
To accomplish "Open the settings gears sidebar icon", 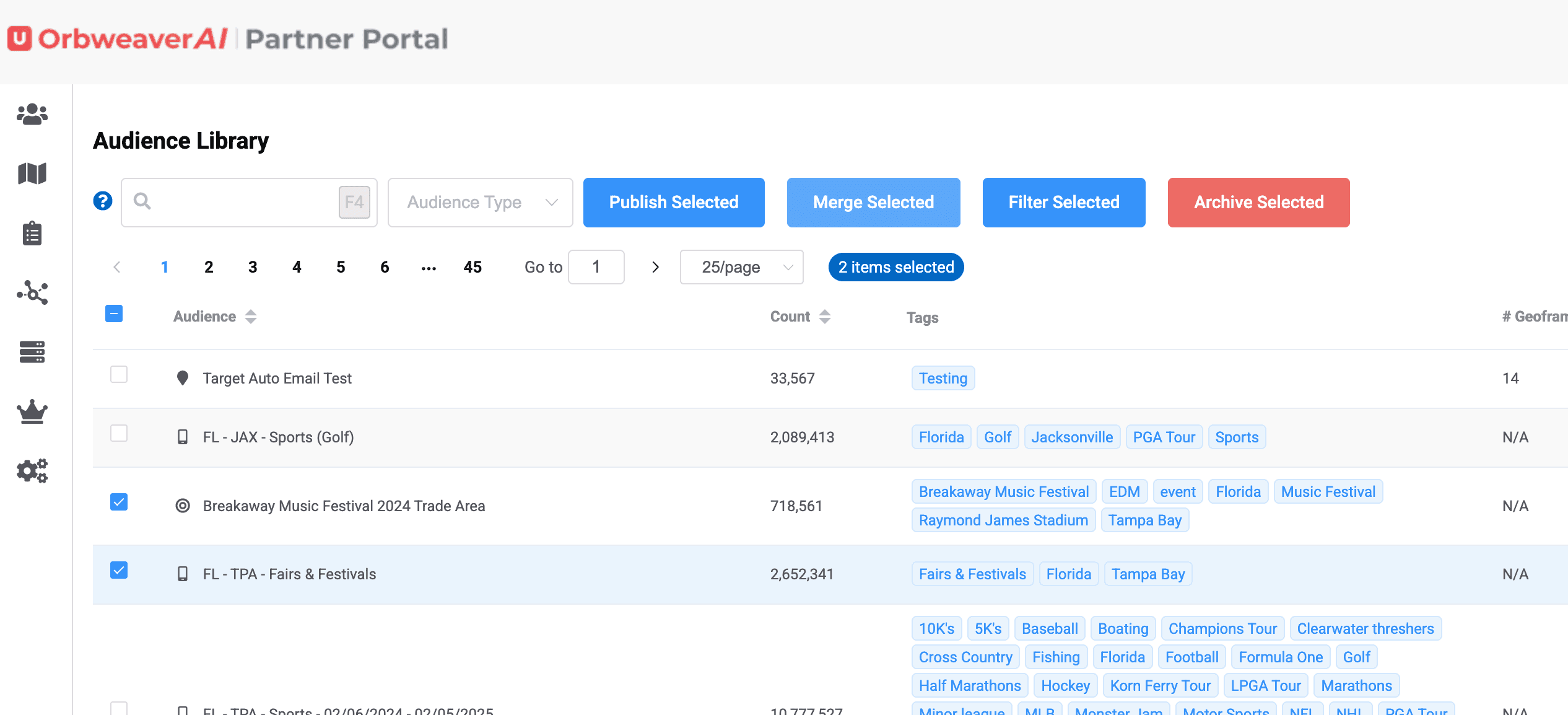I will 32,471.
